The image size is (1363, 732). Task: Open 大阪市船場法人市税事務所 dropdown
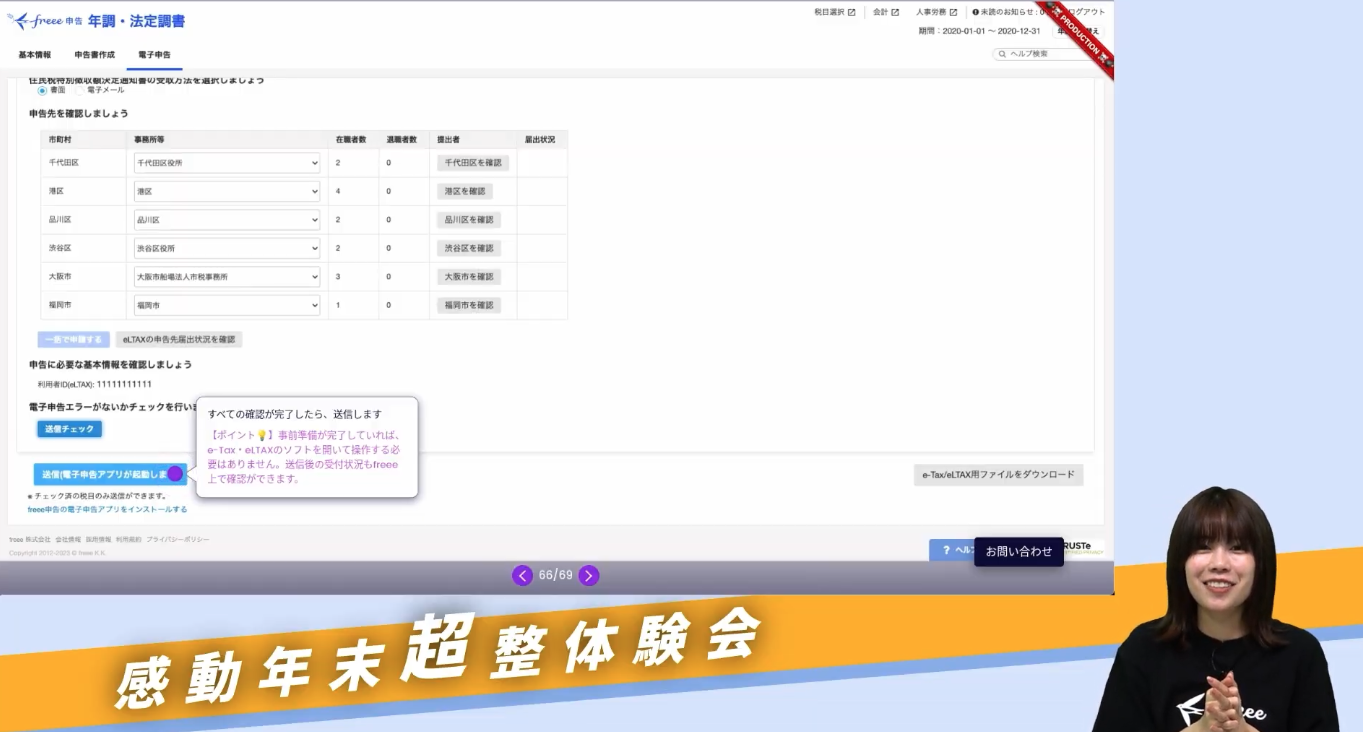pyautogui.click(x=227, y=276)
